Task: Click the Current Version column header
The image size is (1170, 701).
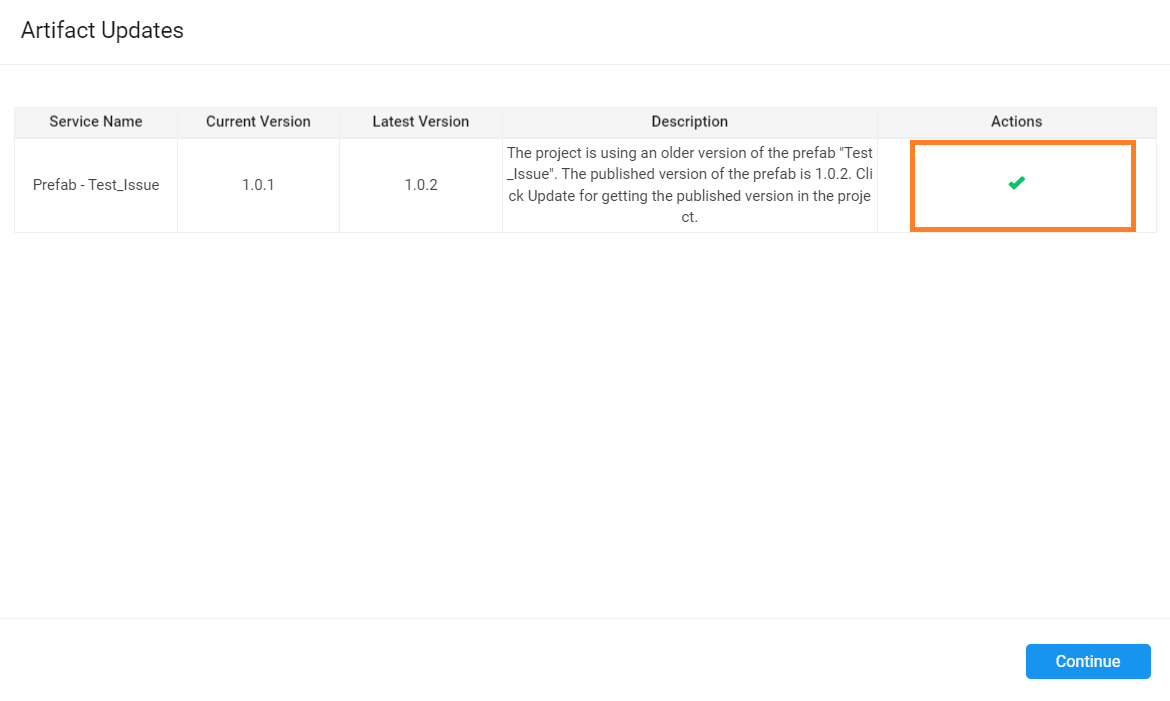Action: coord(258,122)
